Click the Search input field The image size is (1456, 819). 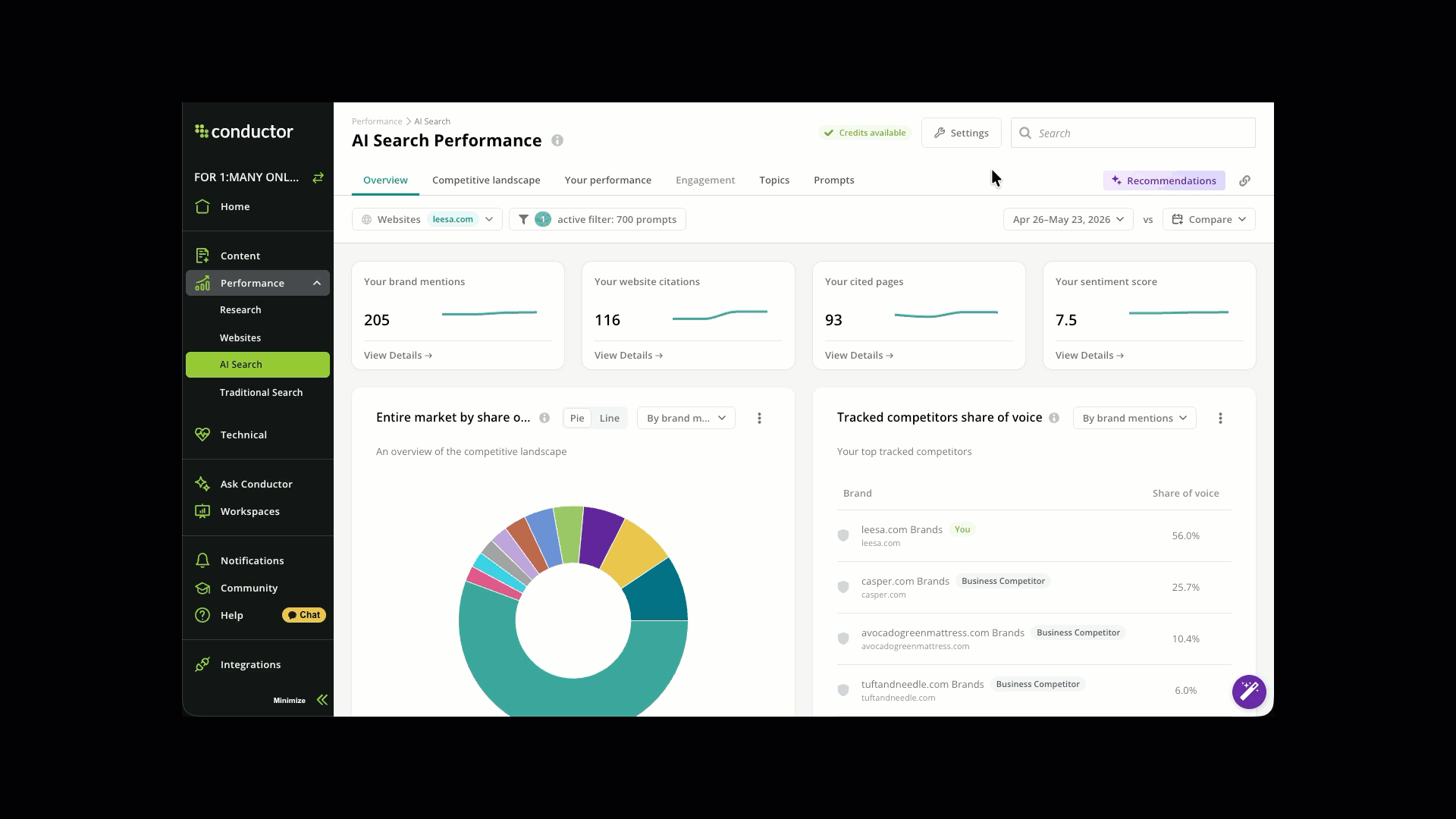click(x=1133, y=133)
